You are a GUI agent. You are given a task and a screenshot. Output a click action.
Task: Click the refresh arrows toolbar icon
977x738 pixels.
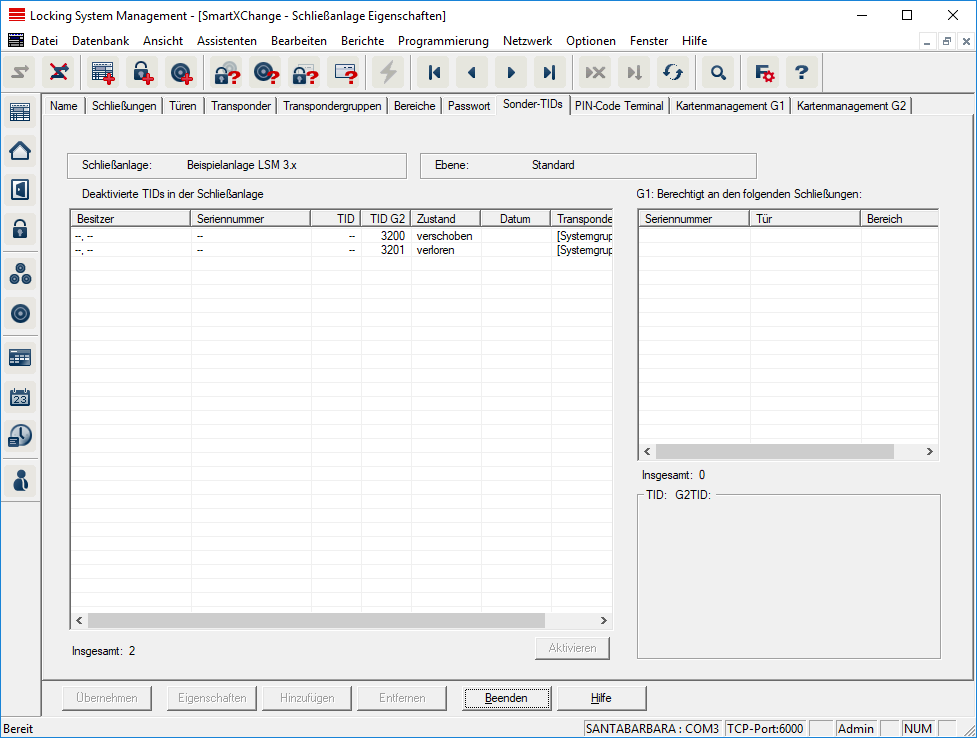pos(672,72)
